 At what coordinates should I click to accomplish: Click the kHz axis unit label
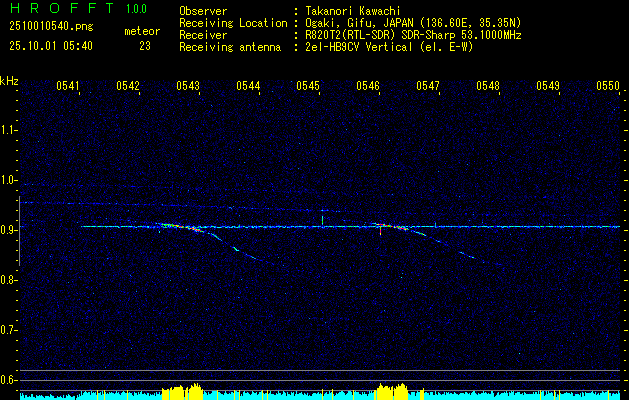(9, 81)
